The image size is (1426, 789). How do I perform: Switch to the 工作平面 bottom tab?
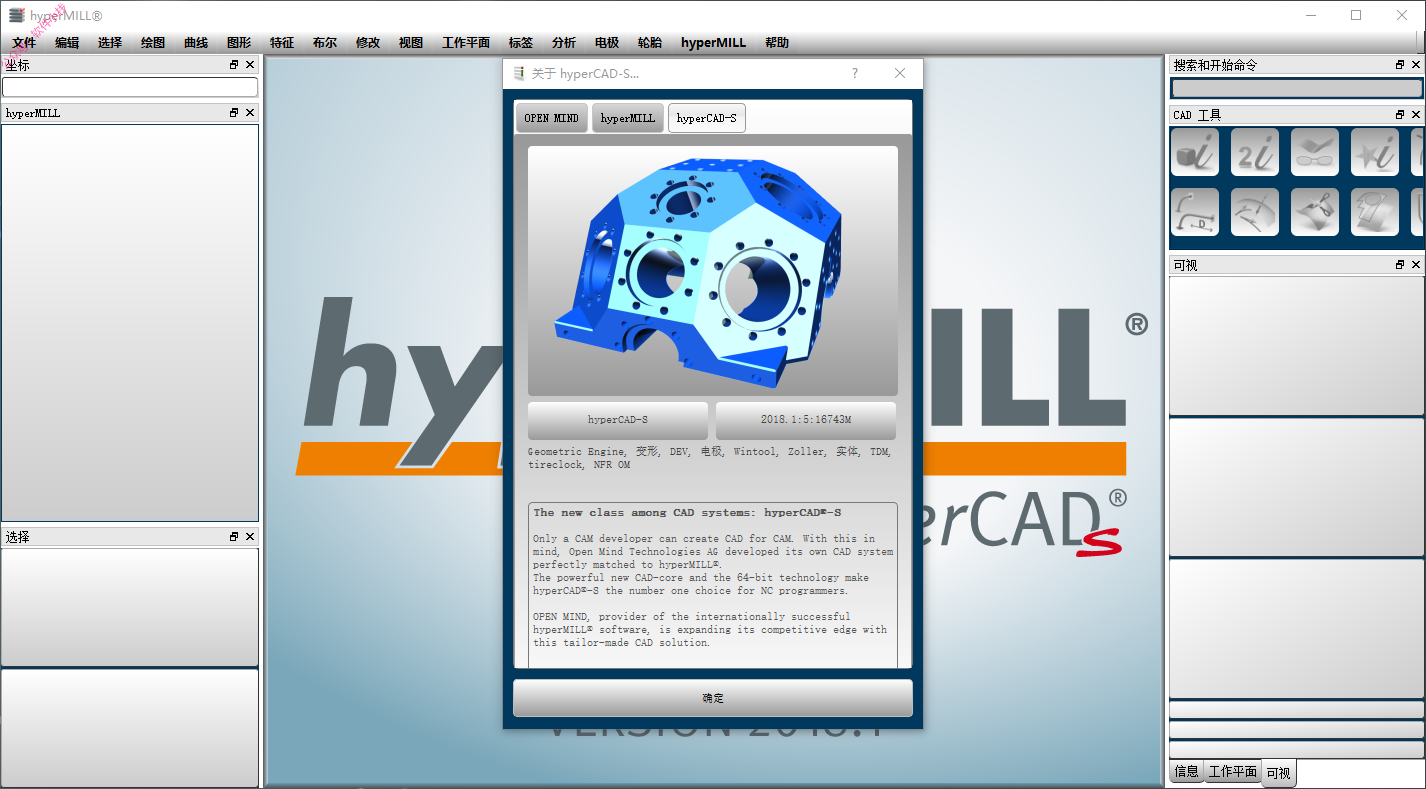[x=1233, y=772]
